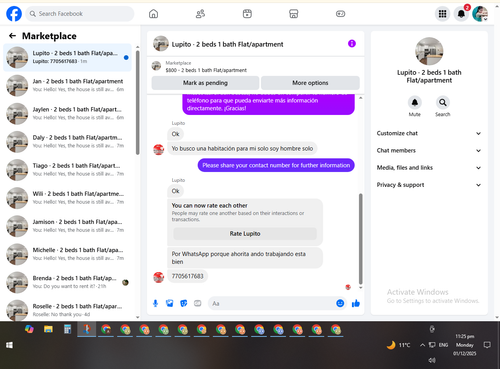Click message "Yo busco una habitación"
This screenshot has width=500, height=369.
242,149
